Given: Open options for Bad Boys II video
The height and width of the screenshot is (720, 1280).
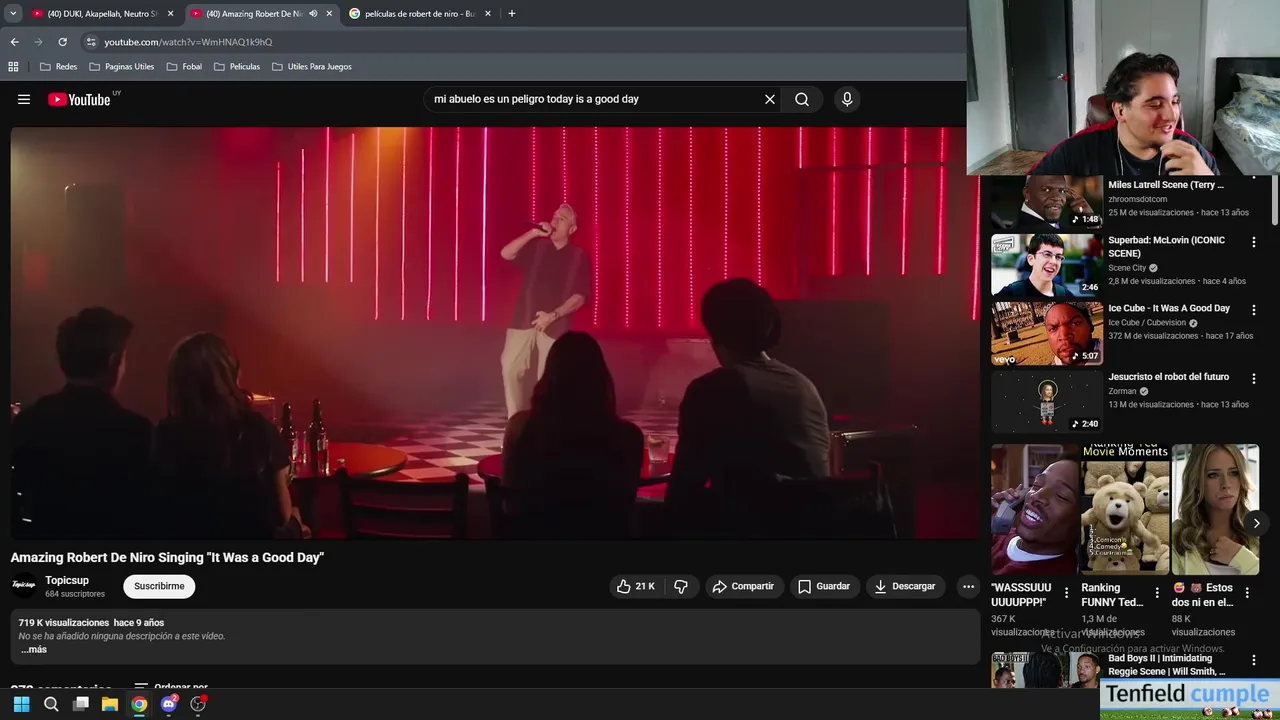Looking at the screenshot, I should pos(1254,660).
